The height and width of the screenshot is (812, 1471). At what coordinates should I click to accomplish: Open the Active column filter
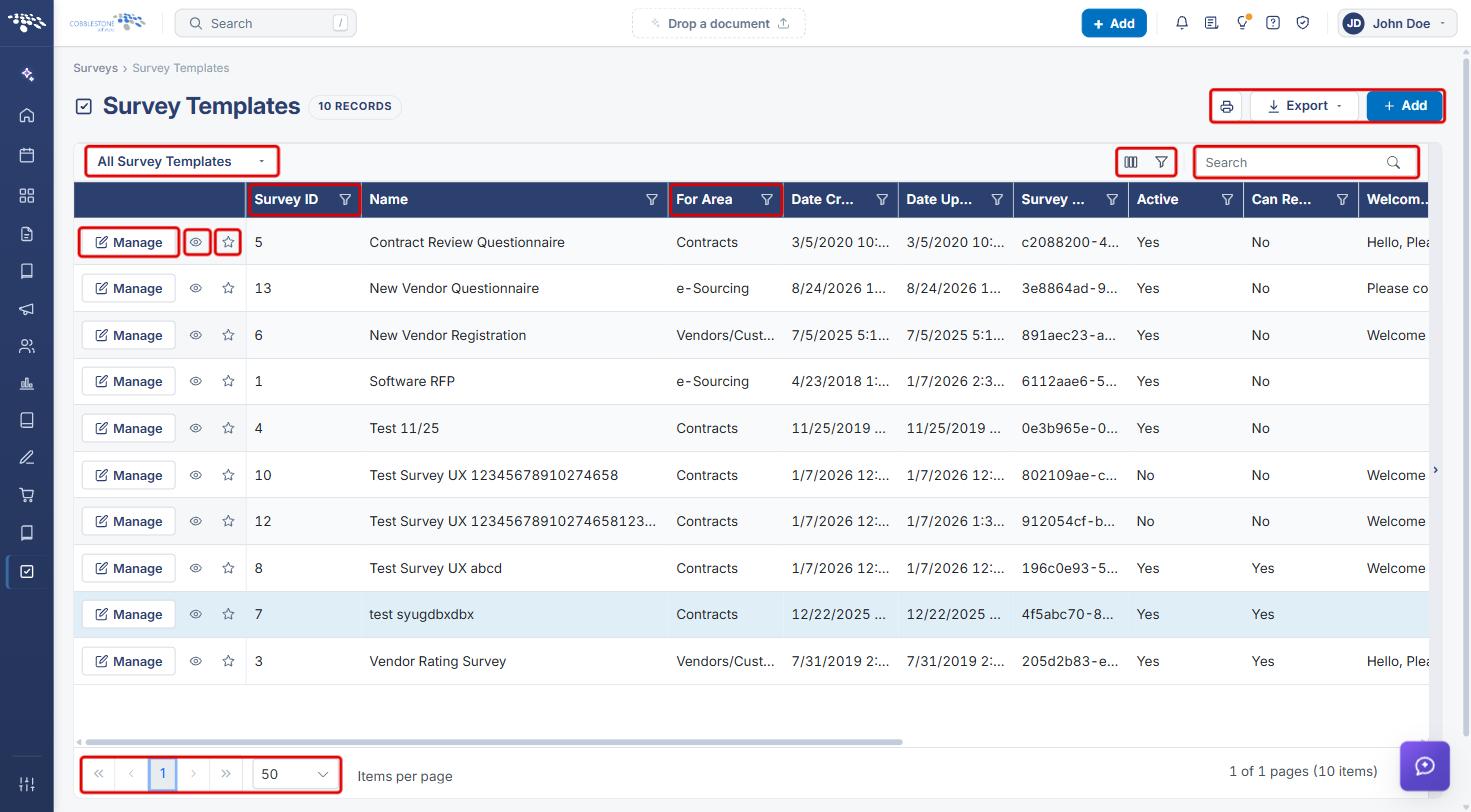coord(1227,200)
